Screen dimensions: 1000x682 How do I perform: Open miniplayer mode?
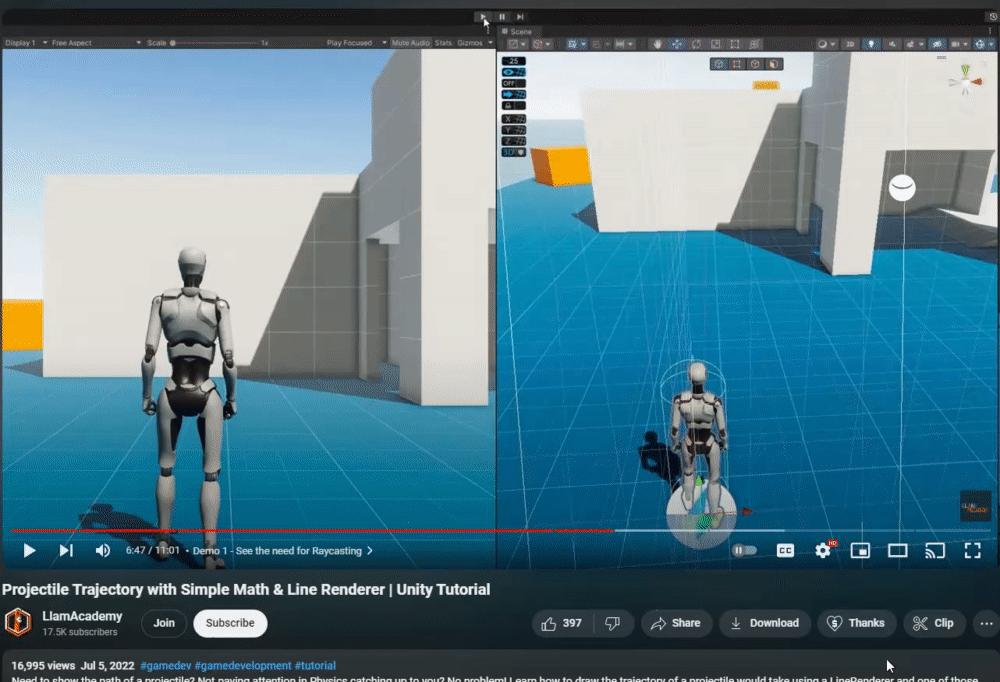[x=860, y=551]
